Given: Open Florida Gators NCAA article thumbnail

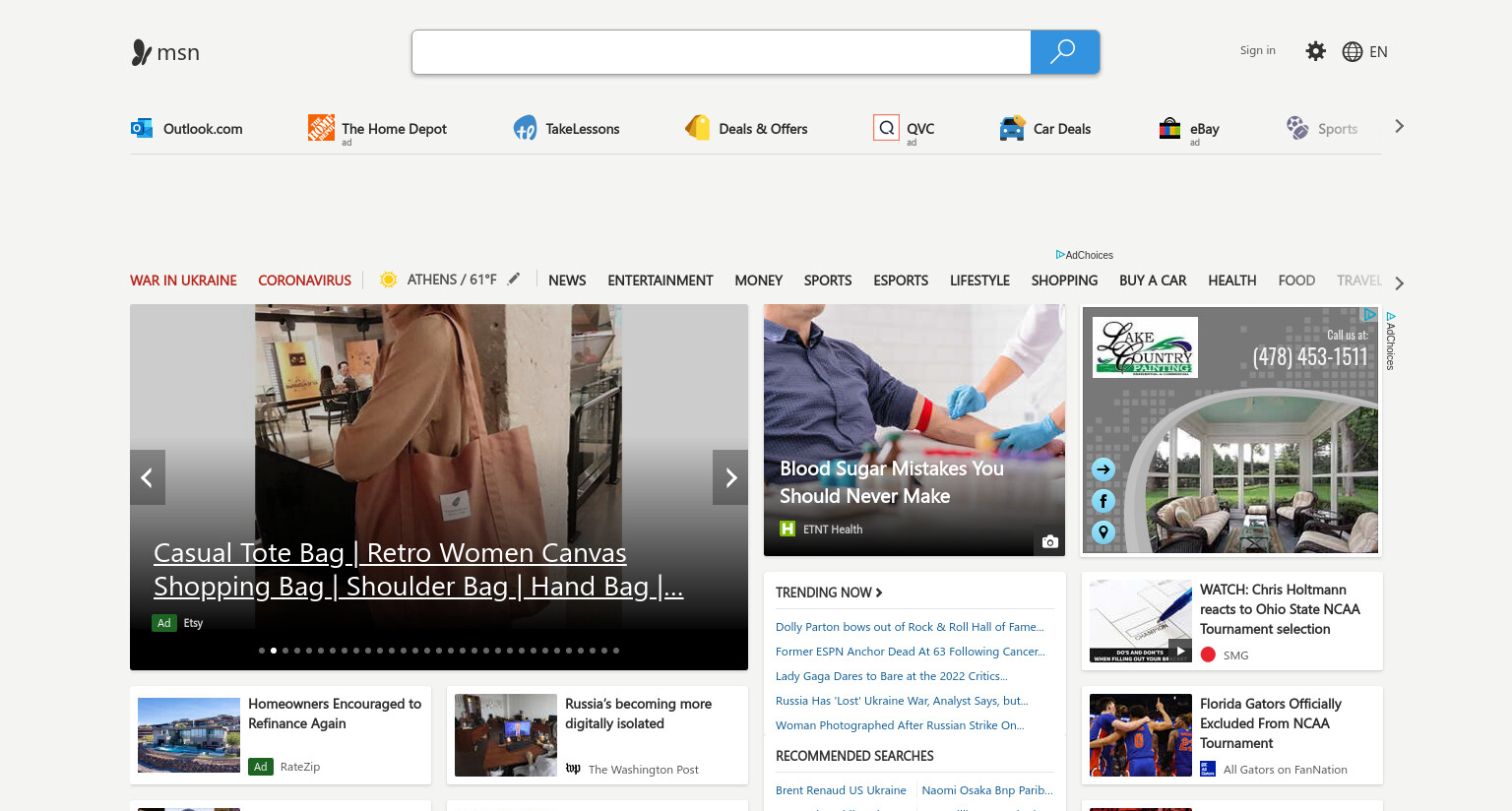Looking at the screenshot, I should click(x=1141, y=735).
